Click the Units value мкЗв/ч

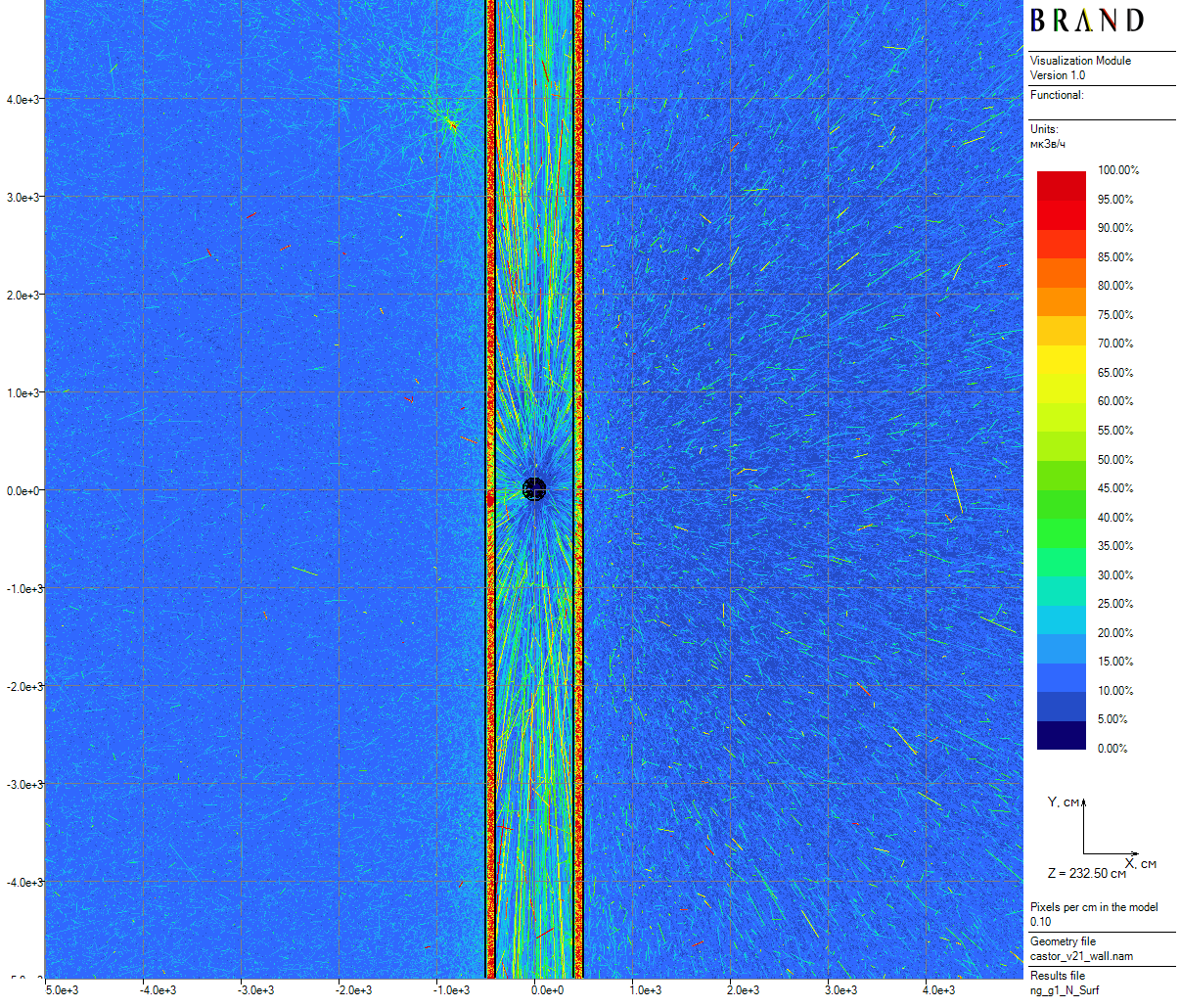tap(1048, 144)
